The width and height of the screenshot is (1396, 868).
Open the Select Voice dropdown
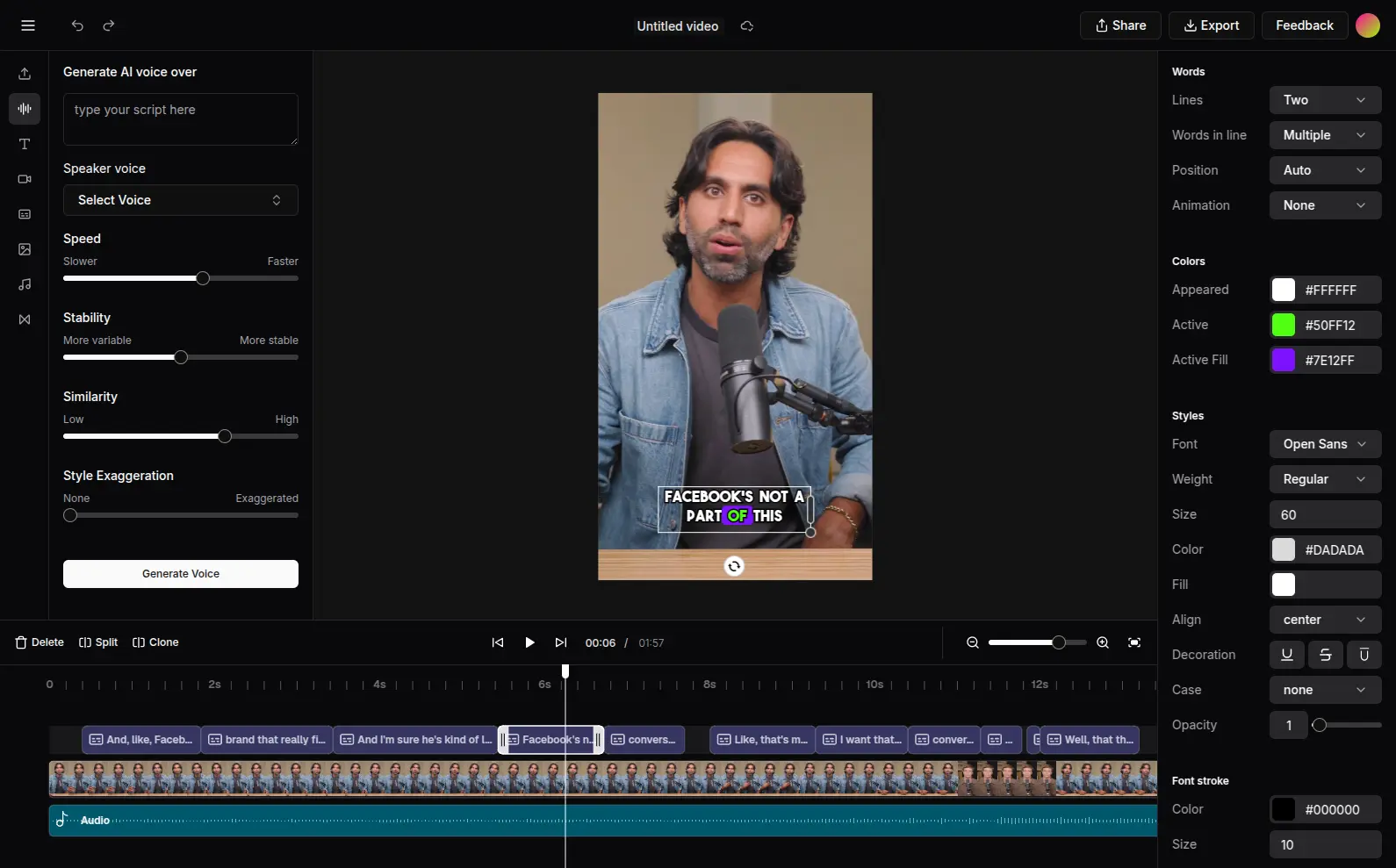(180, 200)
